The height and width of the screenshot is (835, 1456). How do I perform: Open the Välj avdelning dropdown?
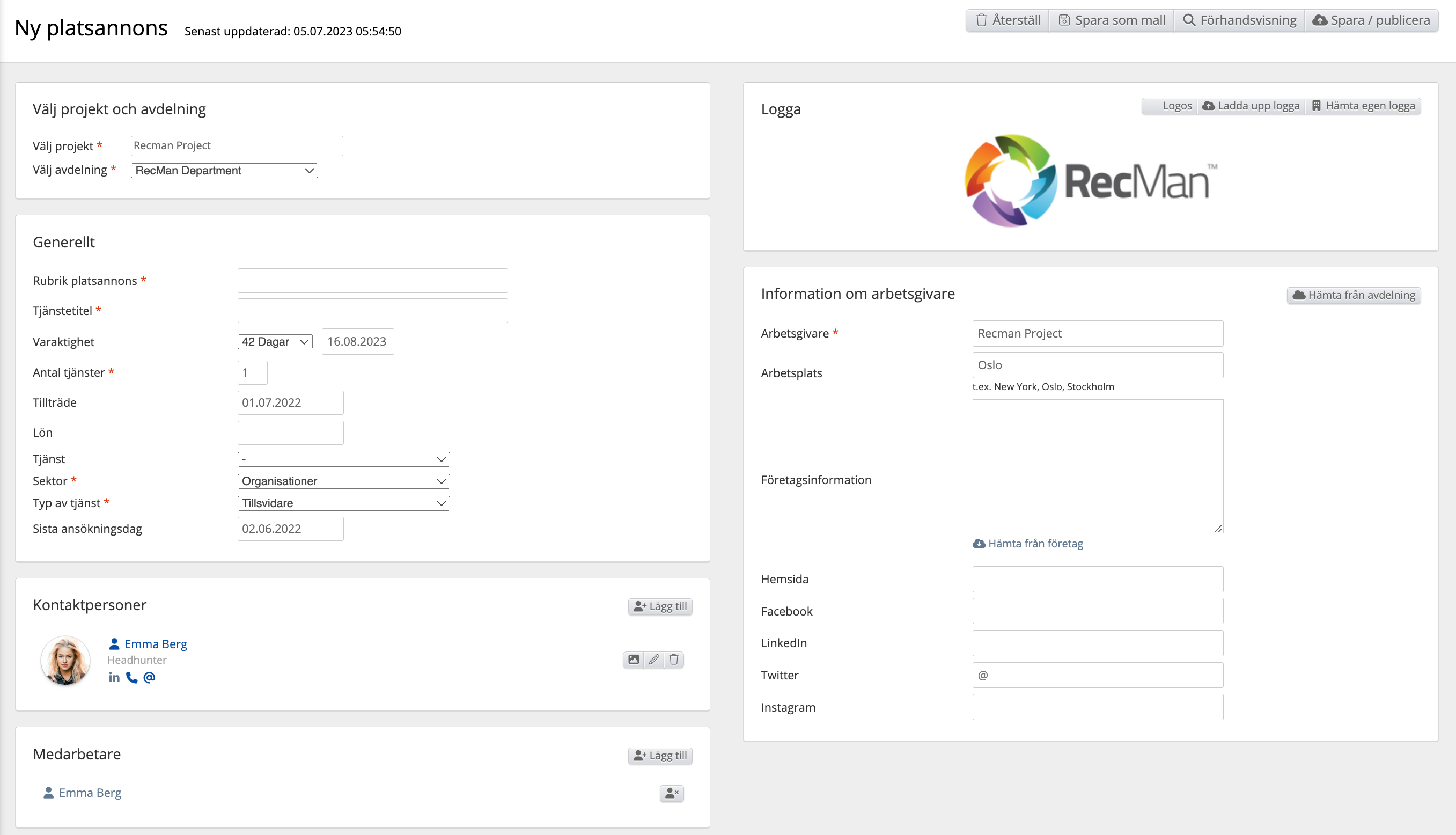224,170
